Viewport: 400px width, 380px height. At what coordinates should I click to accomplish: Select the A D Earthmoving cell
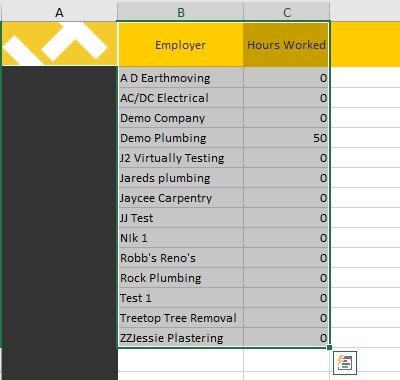[x=181, y=78]
